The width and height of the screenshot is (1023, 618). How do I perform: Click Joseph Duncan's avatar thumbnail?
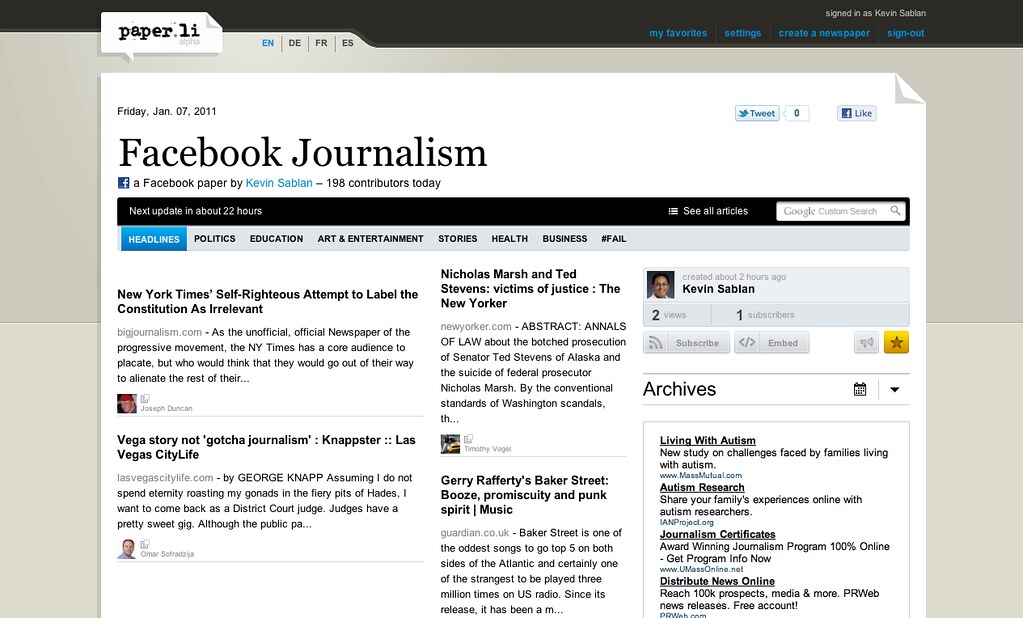click(x=127, y=403)
